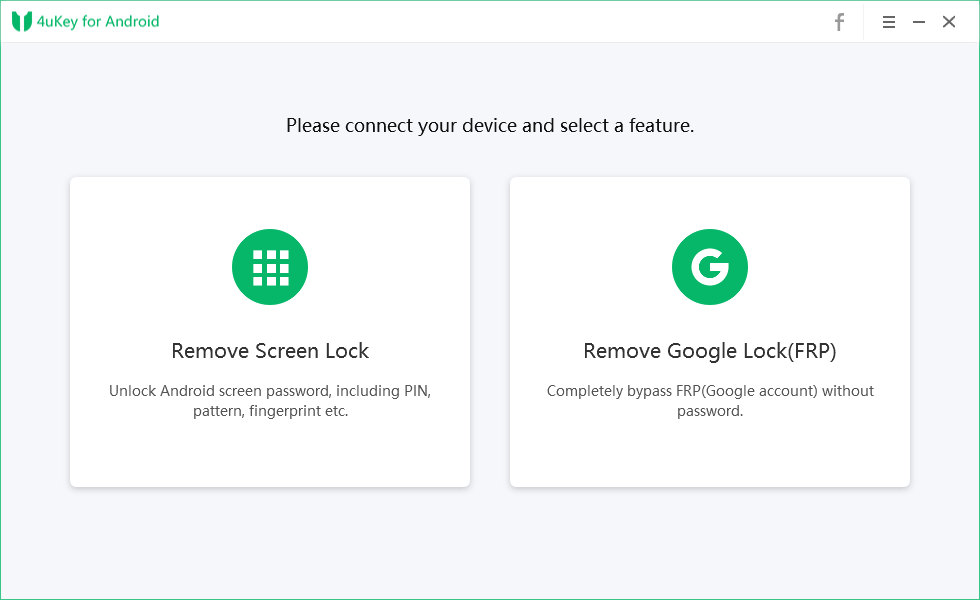
Task: Click empty title bar area left of Facebook icon
Action: click(500, 22)
